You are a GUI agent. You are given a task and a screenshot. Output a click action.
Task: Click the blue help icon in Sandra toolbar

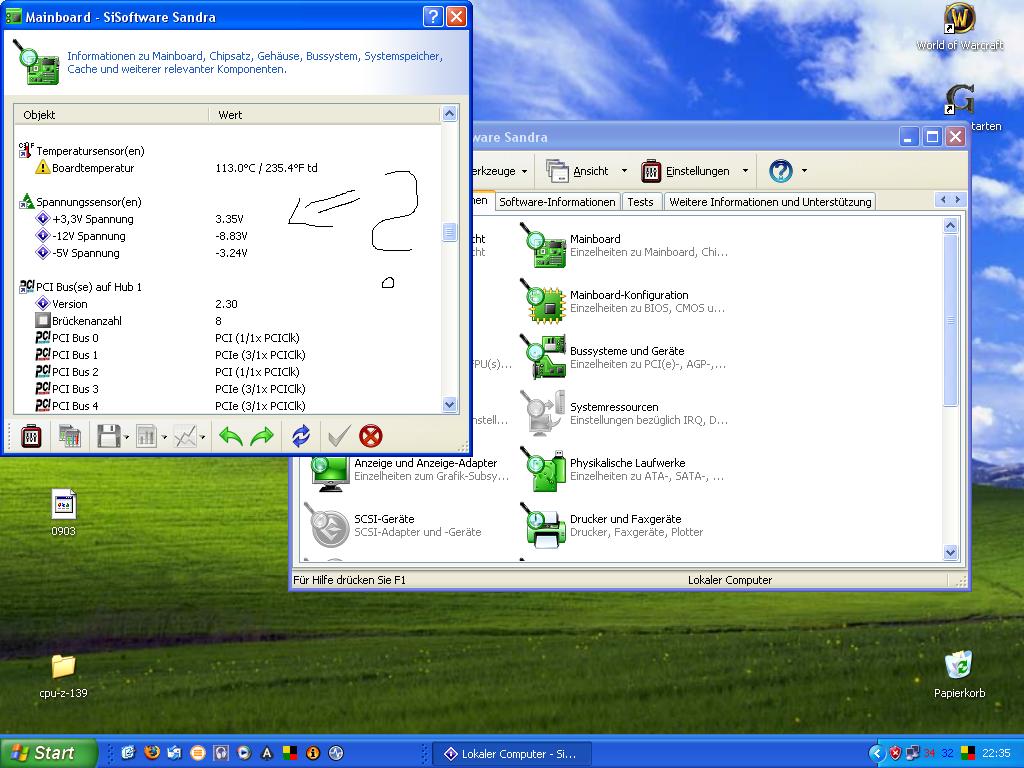pos(780,171)
